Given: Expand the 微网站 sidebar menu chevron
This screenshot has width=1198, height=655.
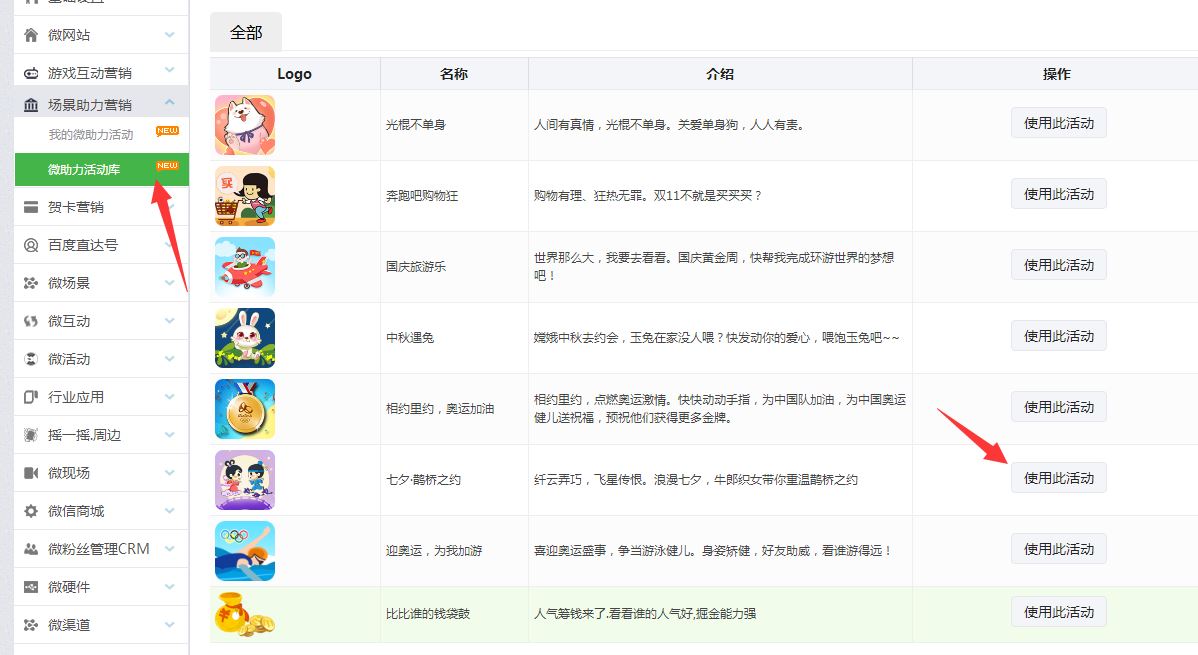Looking at the screenshot, I should (x=170, y=35).
